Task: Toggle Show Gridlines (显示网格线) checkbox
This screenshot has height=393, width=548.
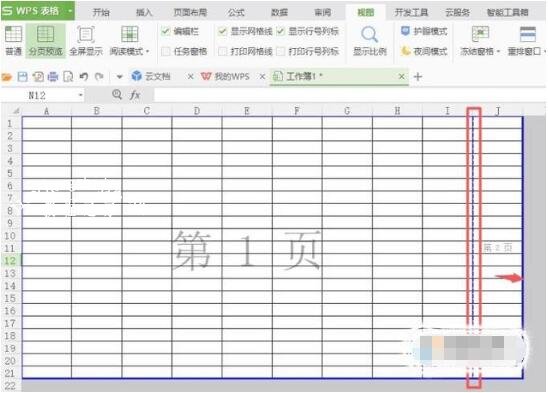Action: pos(222,31)
